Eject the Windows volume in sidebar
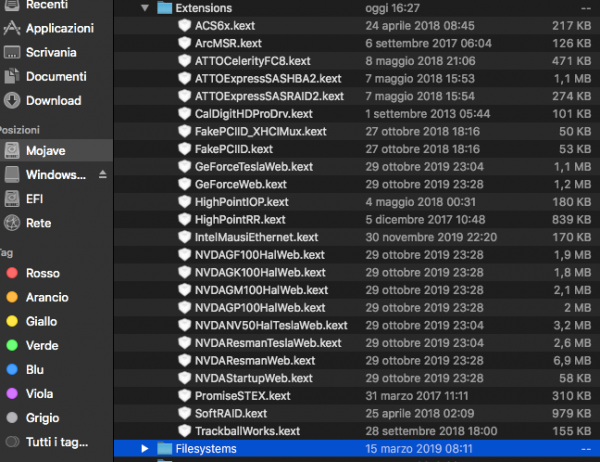 point(102,175)
